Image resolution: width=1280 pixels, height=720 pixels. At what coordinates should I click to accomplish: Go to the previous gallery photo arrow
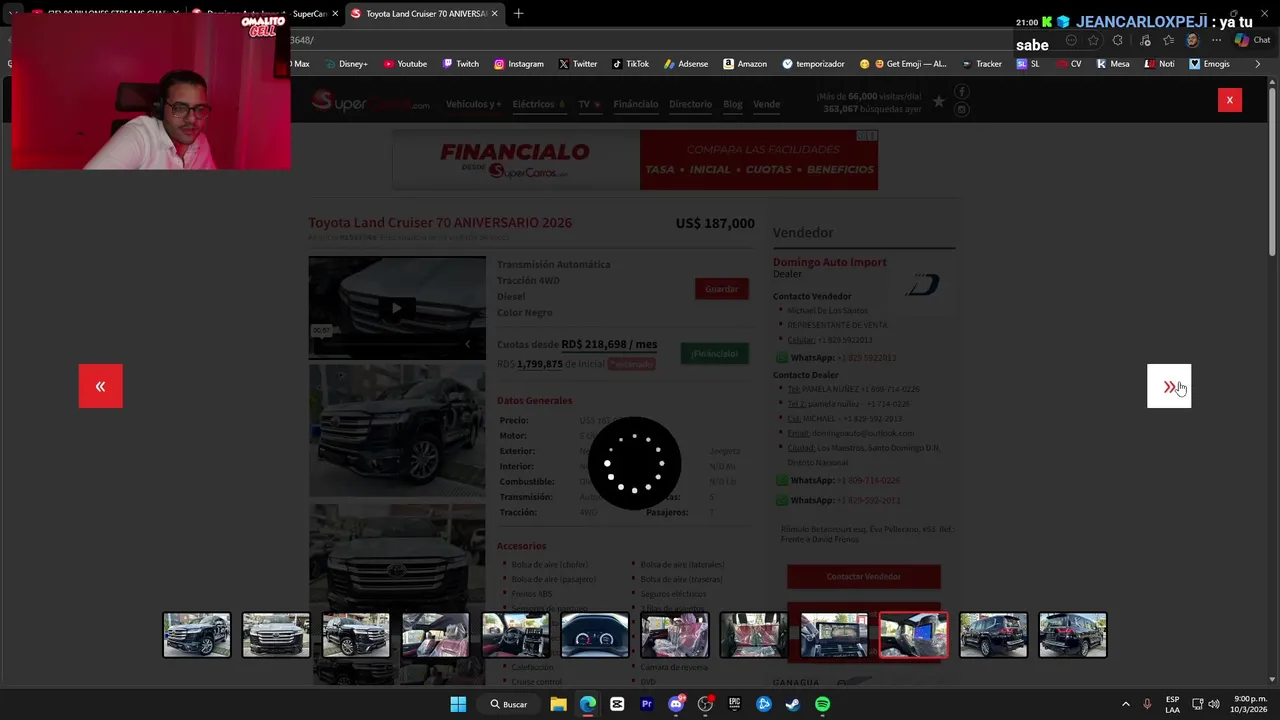pos(100,386)
